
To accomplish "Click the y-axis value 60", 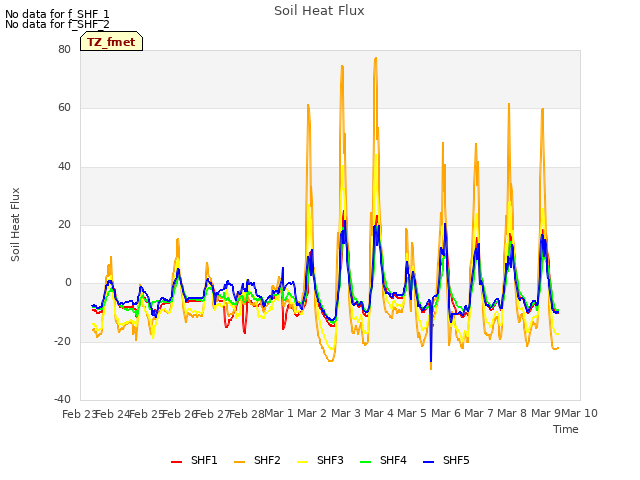I will 64,108.
